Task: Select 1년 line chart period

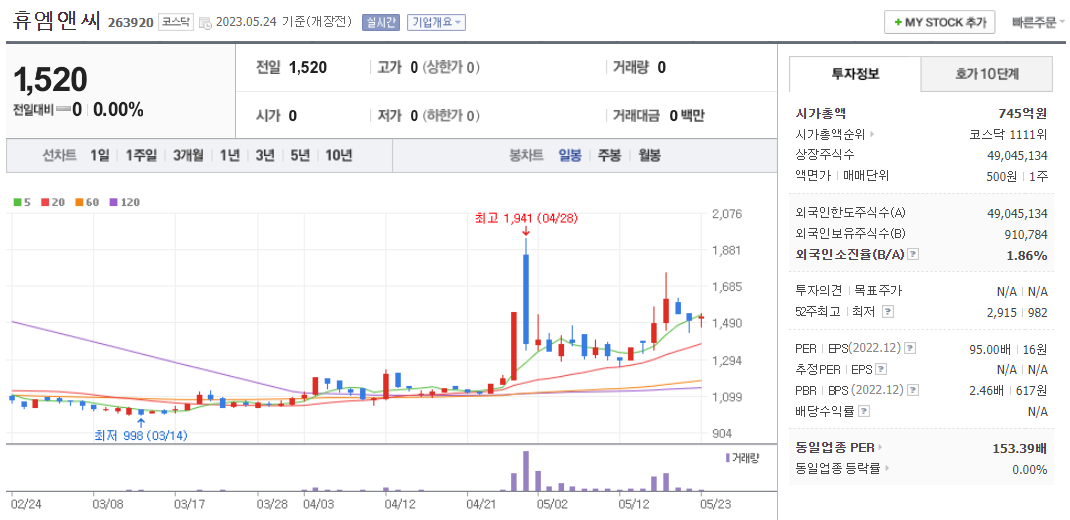Action: click(x=230, y=155)
